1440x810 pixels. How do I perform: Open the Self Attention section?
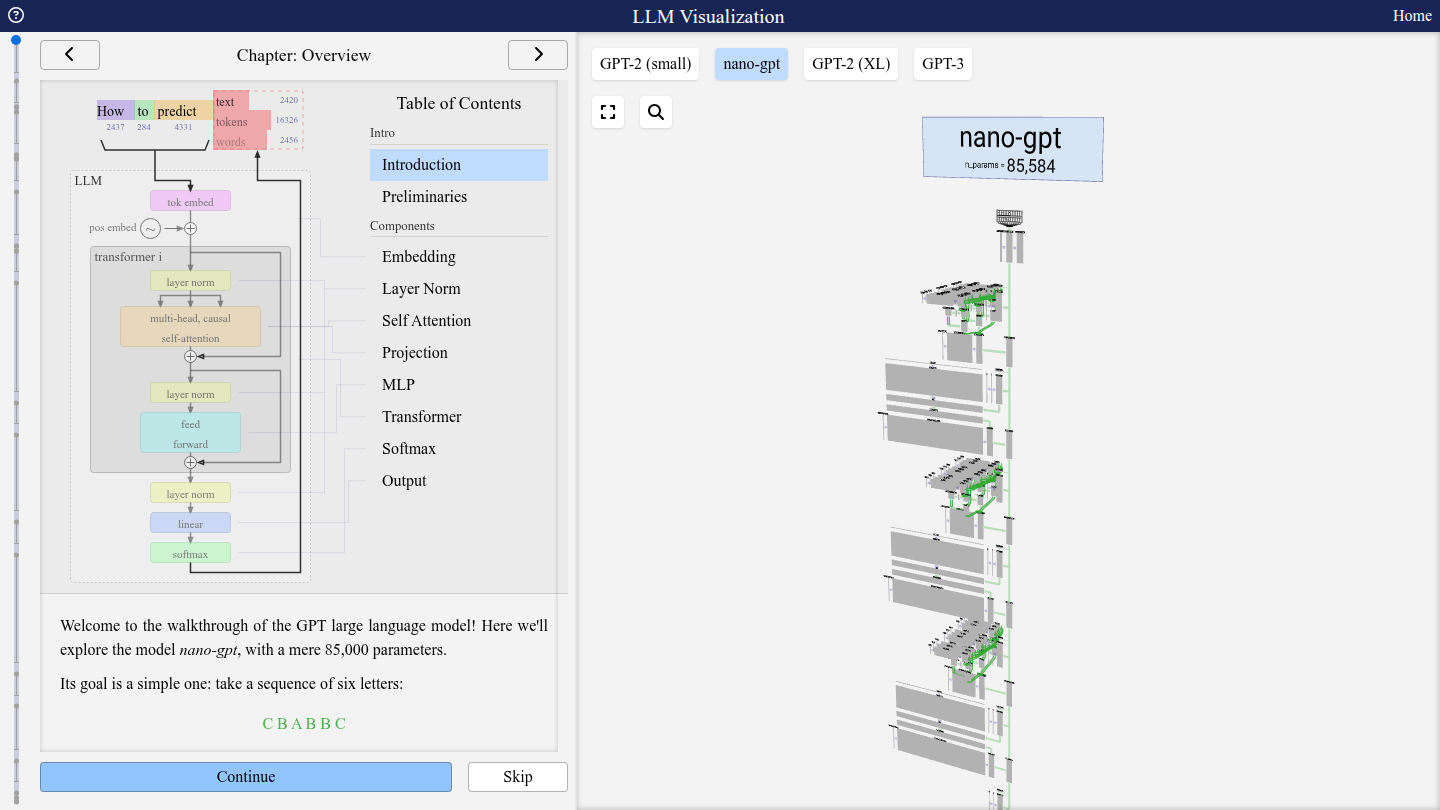point(459,321)
